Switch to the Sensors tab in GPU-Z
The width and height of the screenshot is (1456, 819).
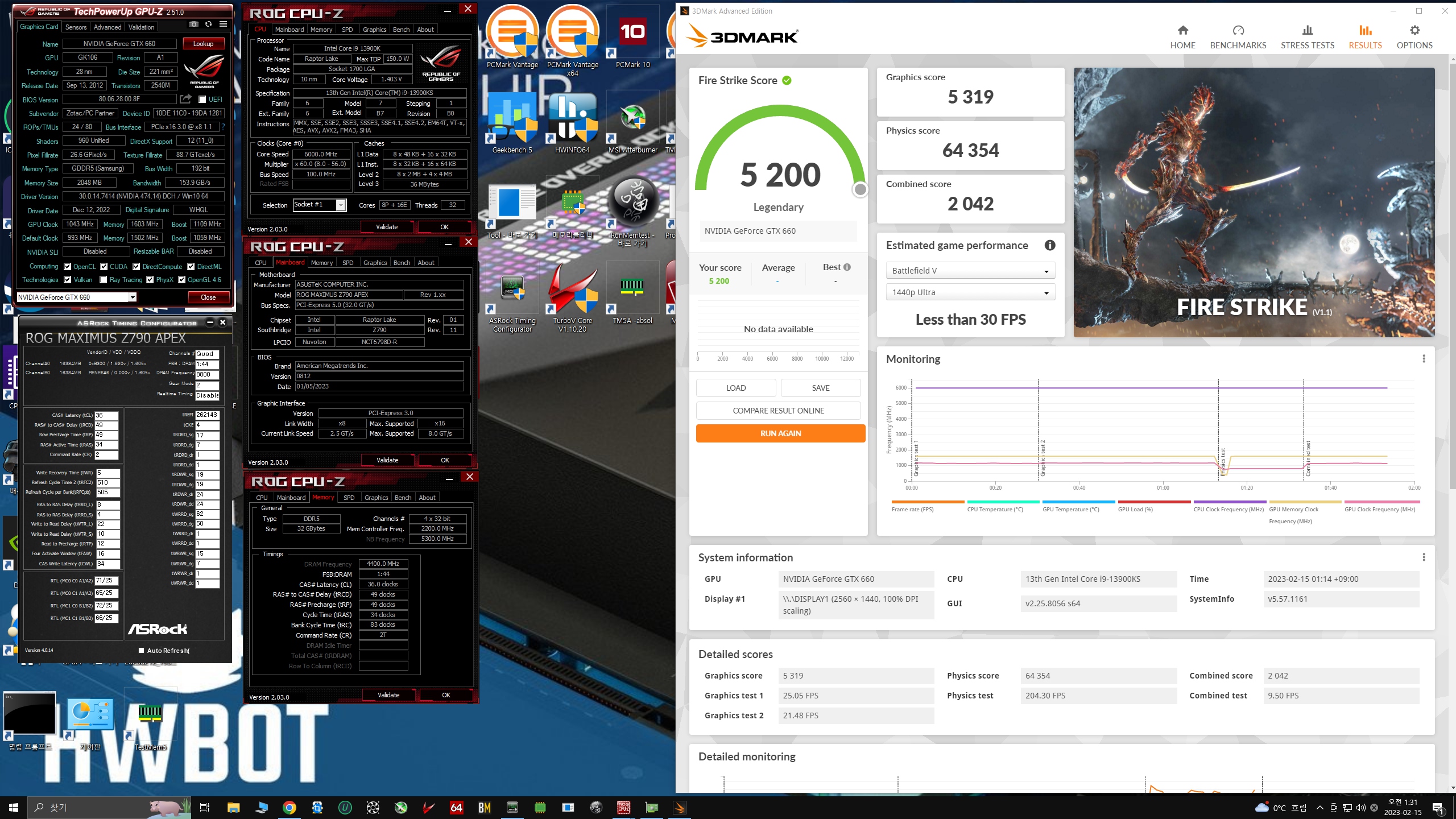[x=76, y=27]
